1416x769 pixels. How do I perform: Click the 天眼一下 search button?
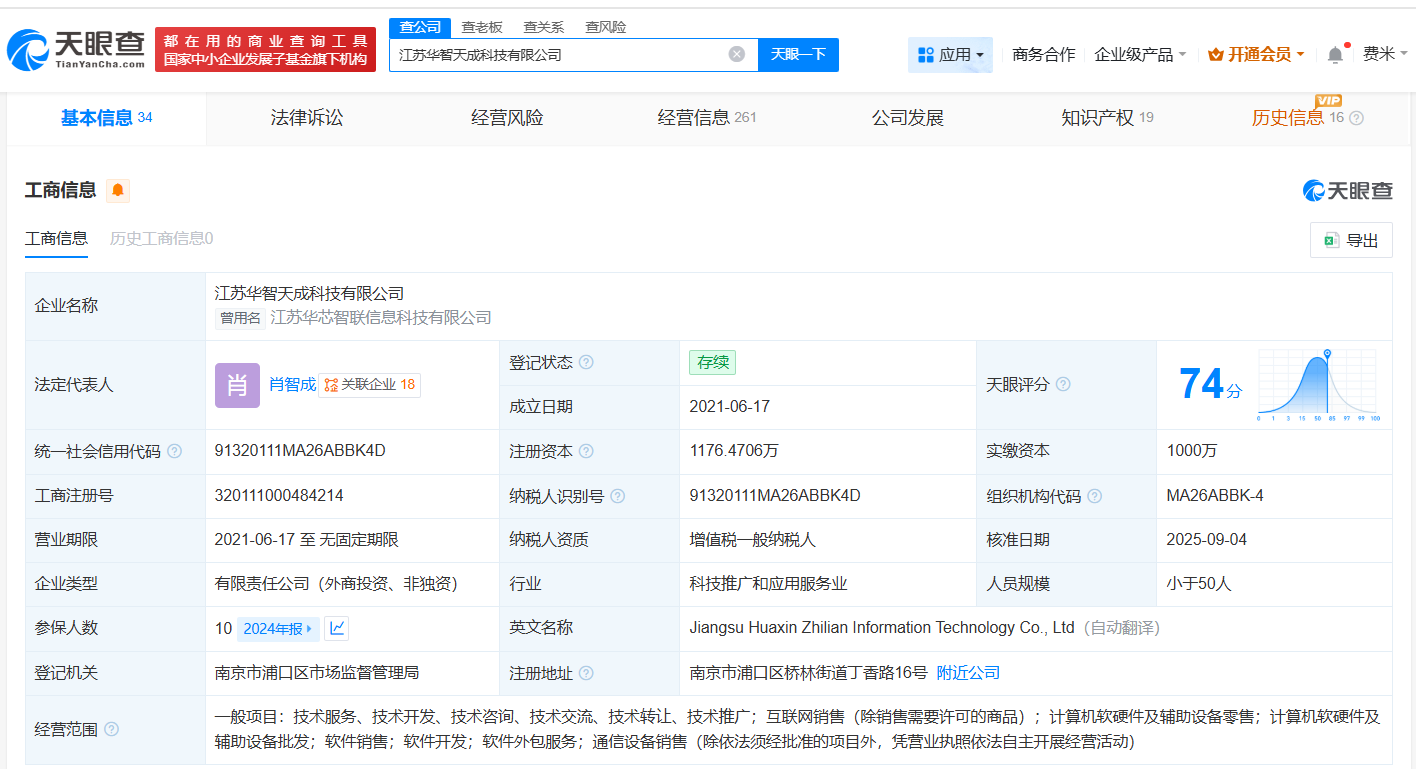tap(798, 55)
